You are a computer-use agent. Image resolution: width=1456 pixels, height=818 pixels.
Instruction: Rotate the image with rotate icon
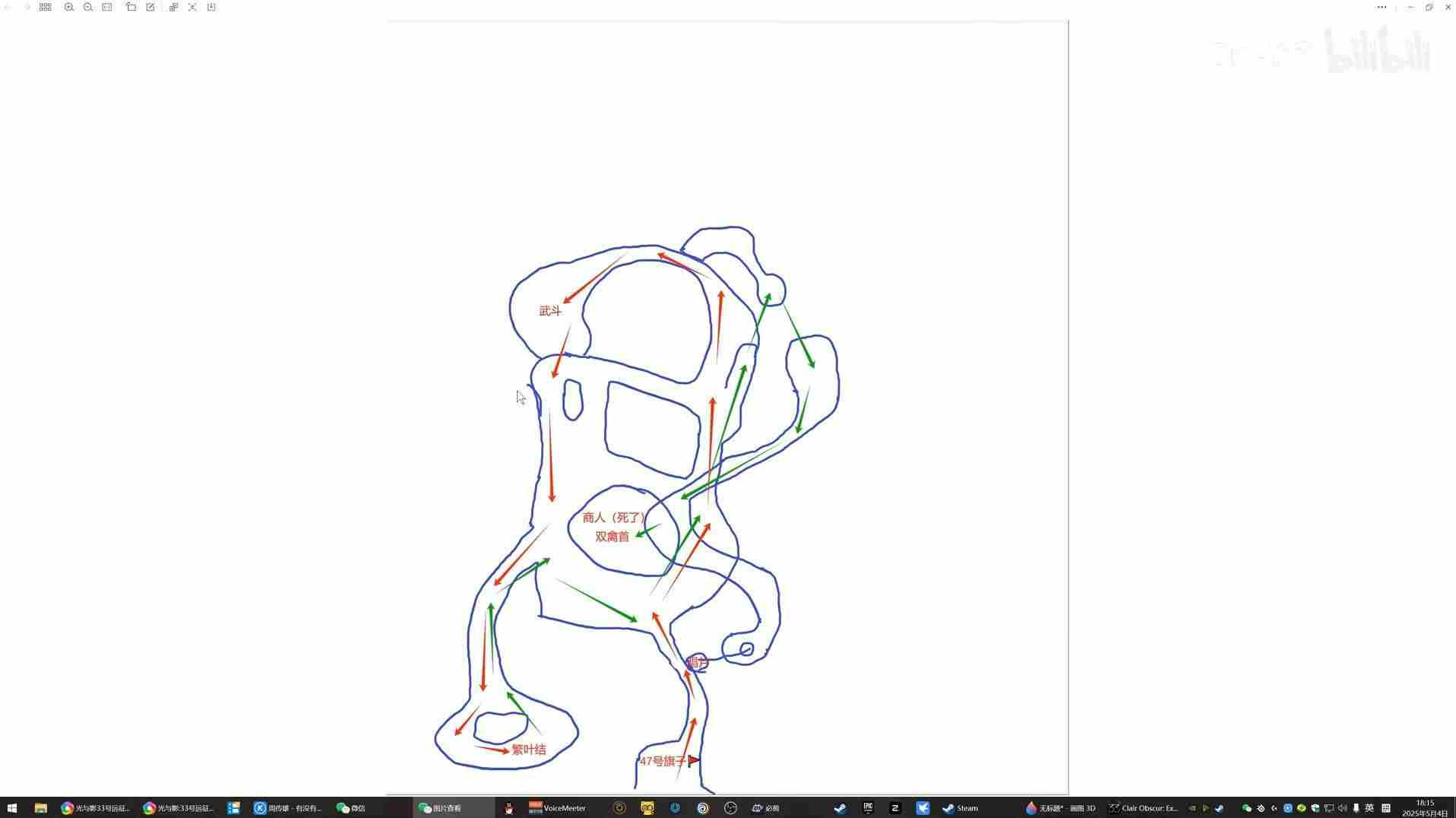[x=131, y=7]
